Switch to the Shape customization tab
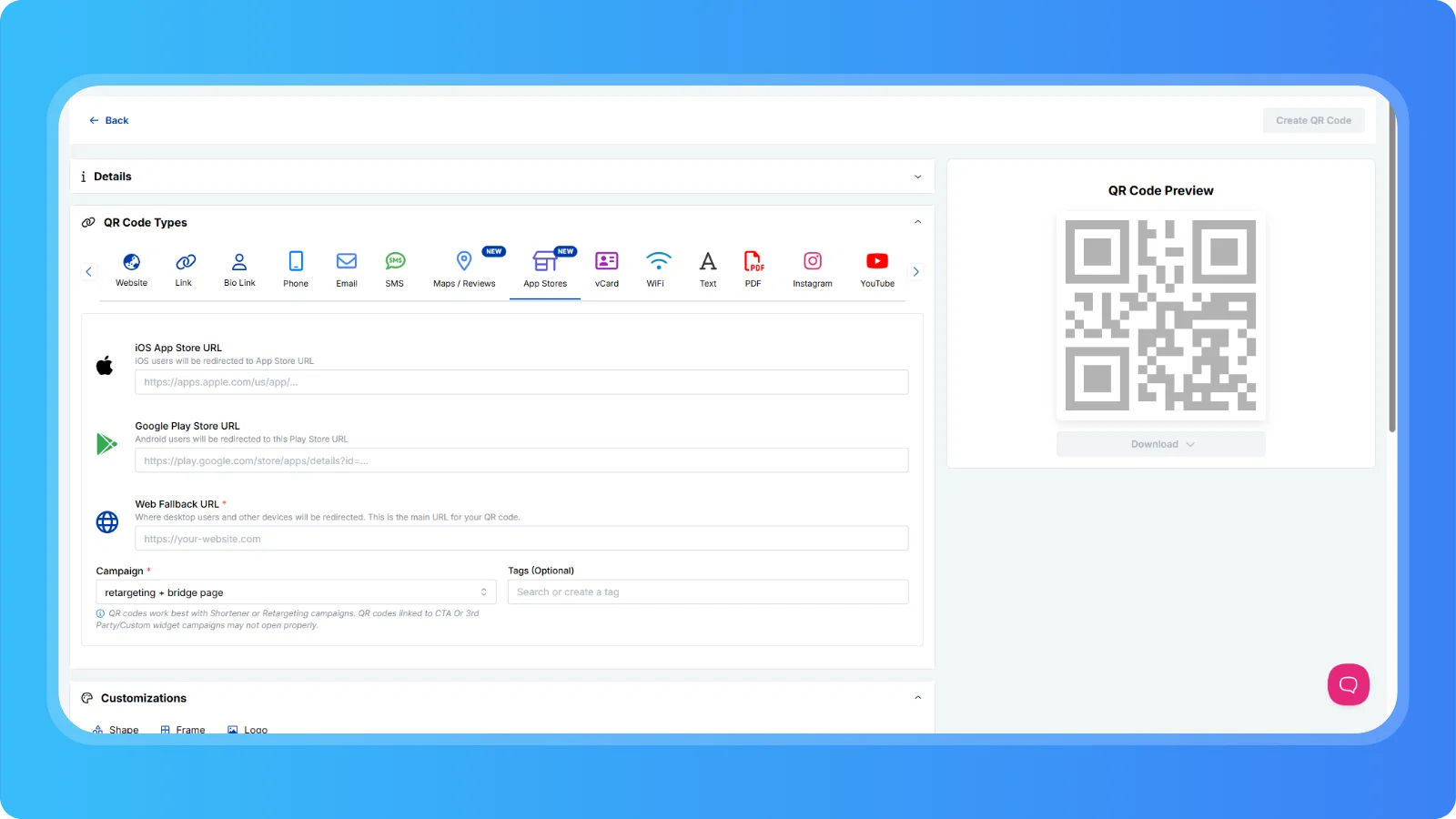This screenshot has width=1456, height=819. 116,730
